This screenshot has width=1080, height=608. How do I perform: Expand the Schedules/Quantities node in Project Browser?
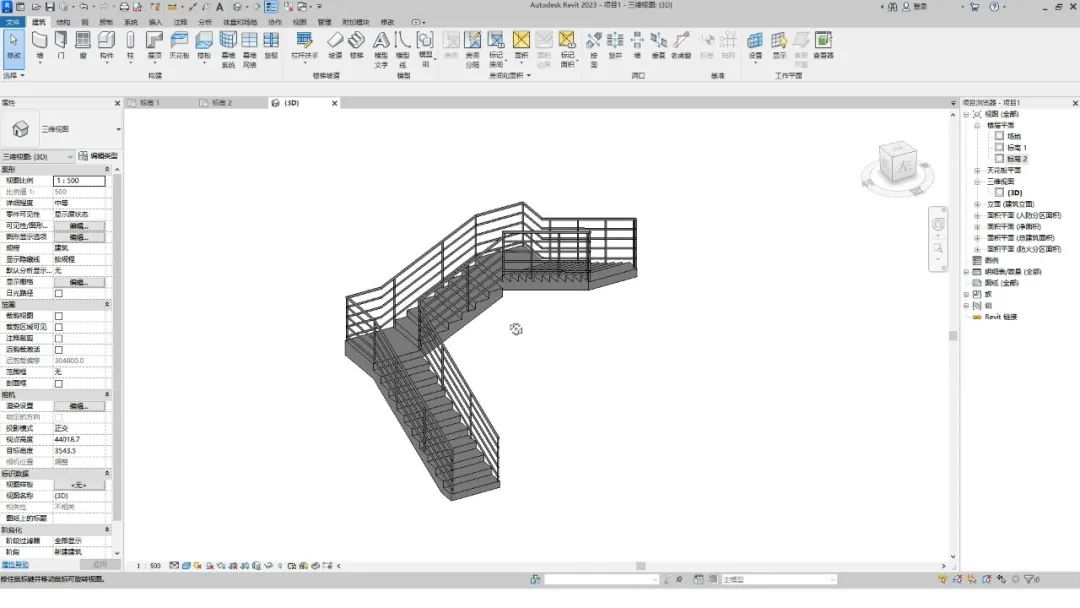coord(966,271)
